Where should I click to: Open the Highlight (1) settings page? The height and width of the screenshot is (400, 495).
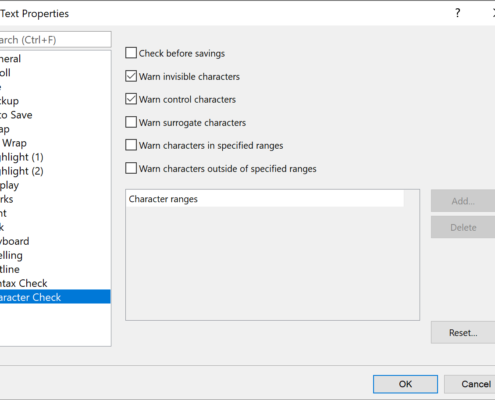tap(55, 157)
